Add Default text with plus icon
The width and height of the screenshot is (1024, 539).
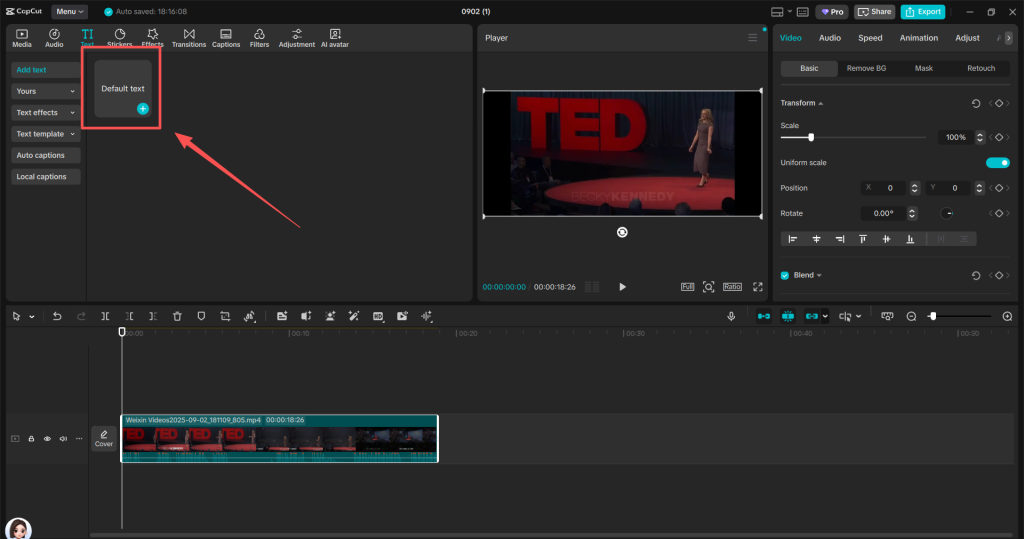point(142,108)
